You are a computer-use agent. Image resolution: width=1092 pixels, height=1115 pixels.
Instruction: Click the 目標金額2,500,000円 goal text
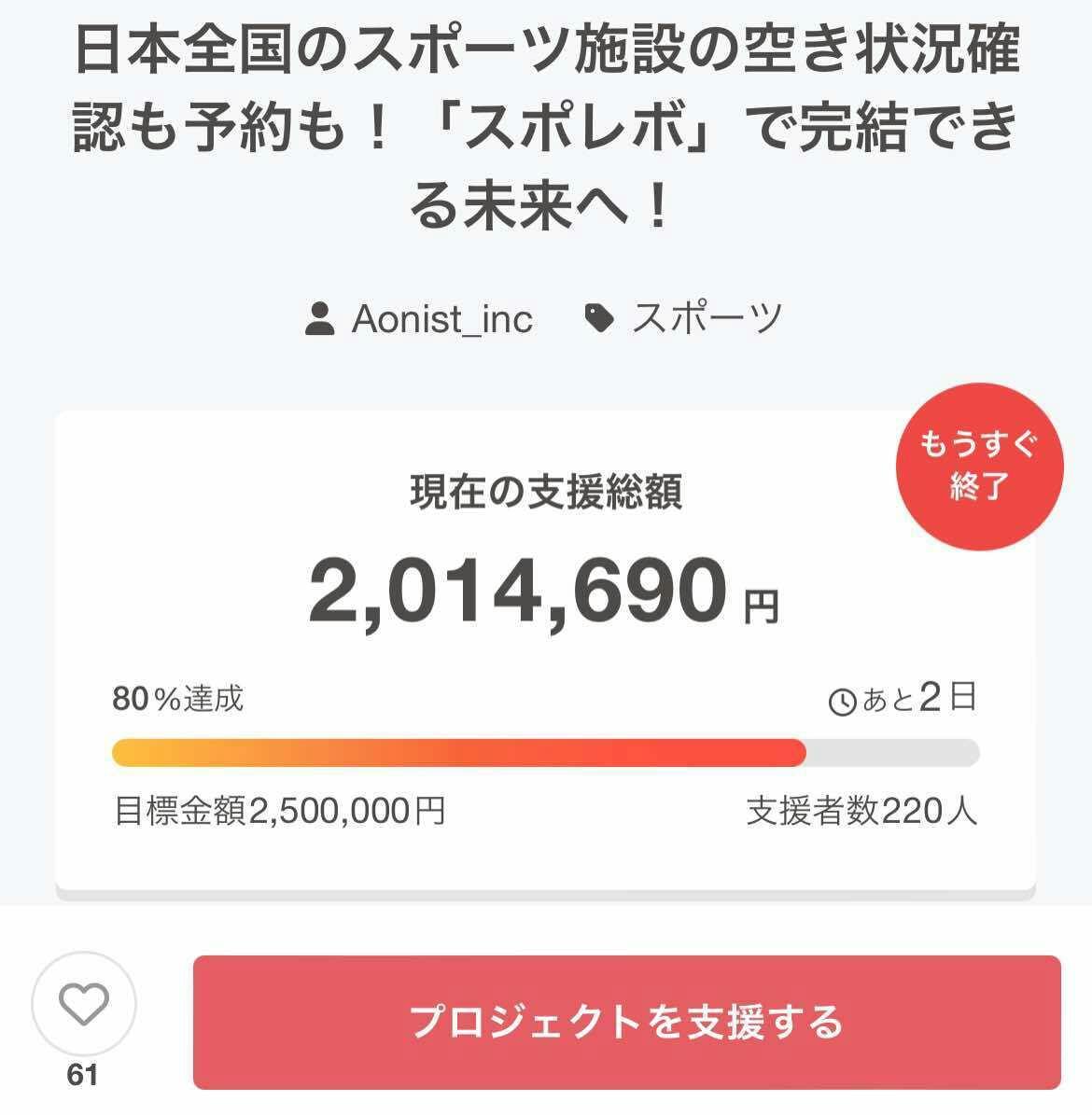[x=279, y=812]
